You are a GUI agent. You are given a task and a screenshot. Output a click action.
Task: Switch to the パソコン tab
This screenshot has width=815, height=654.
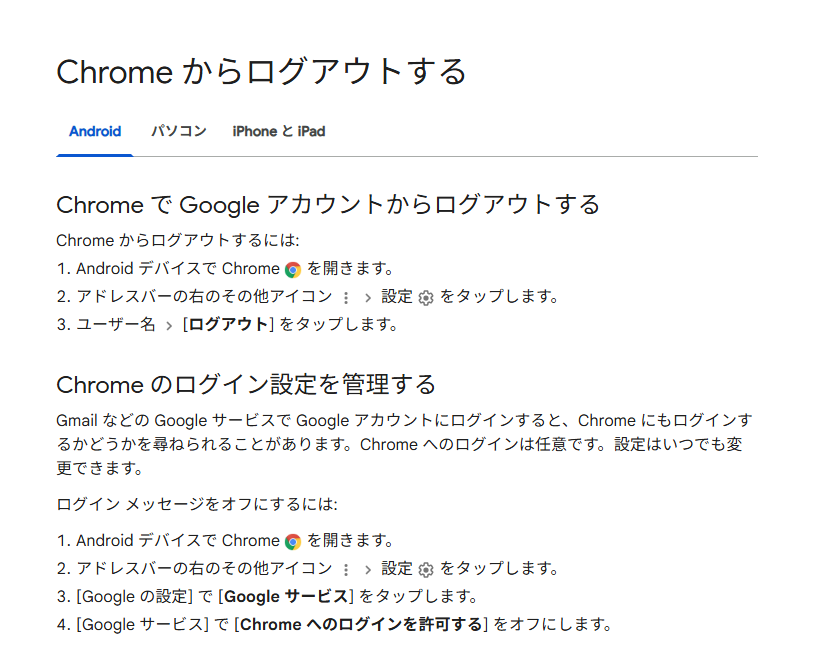(179, 131)
